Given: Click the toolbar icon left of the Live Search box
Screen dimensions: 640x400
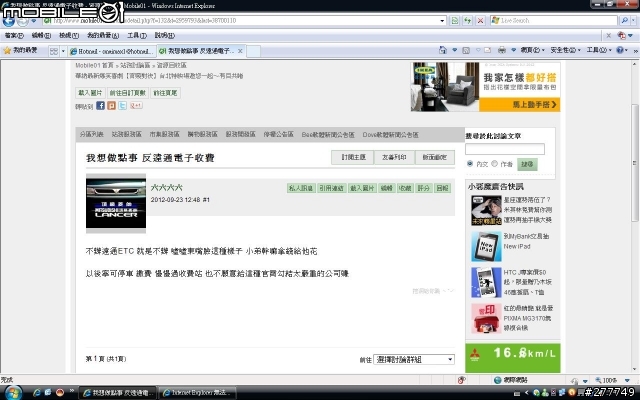Looking at the screenshot, I should (x=495, y=20).
